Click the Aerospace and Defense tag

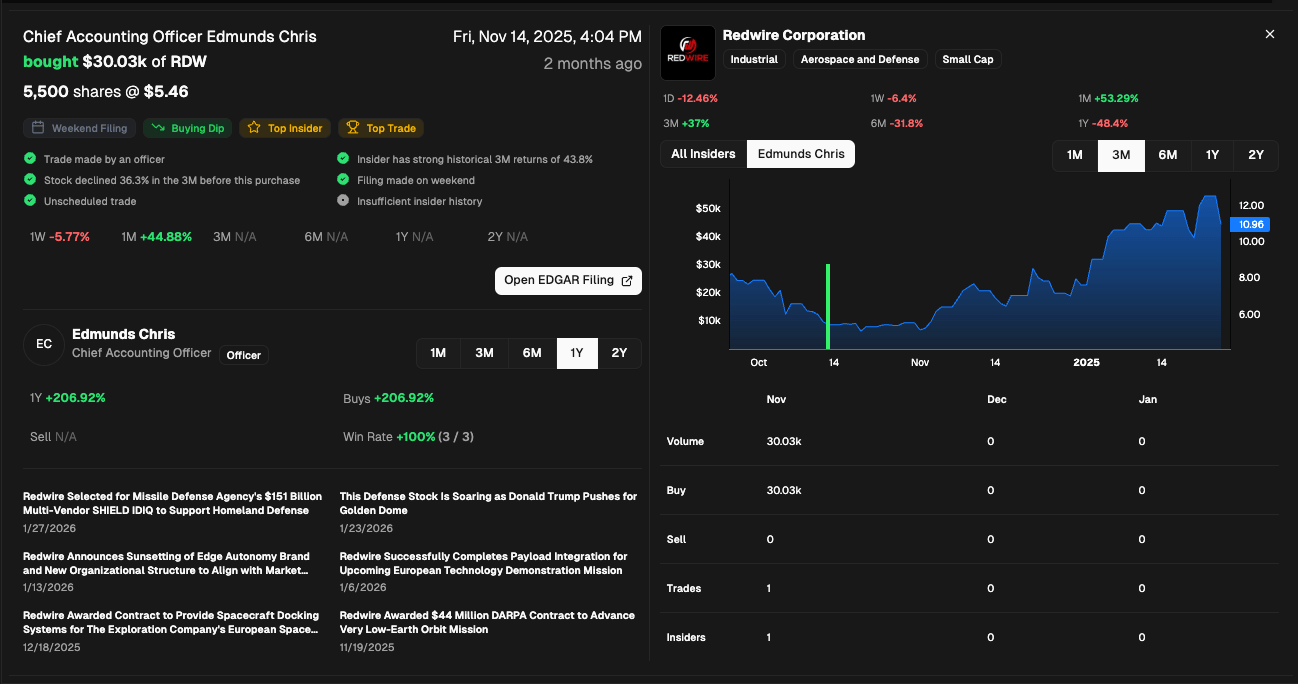pos(860,59)
